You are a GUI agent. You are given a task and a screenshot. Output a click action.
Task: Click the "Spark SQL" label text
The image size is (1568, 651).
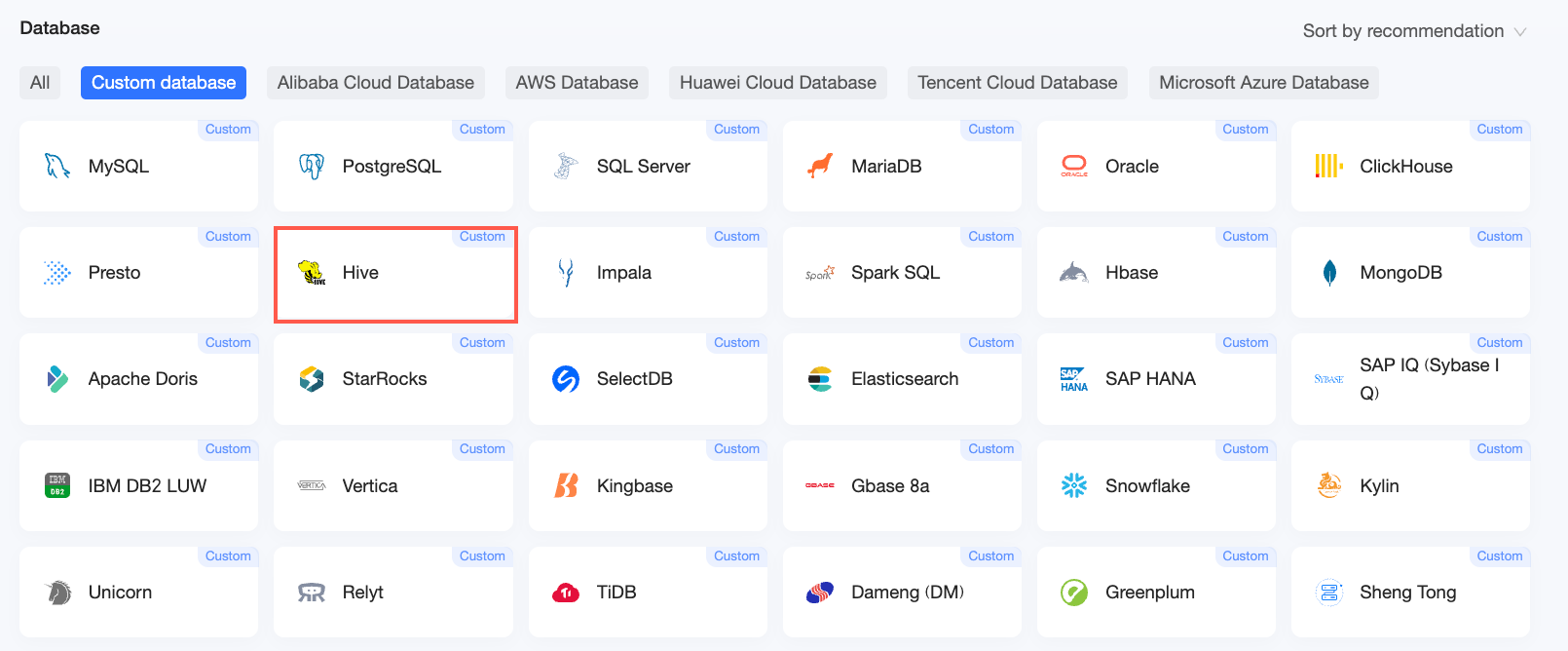tap(896, 273)
